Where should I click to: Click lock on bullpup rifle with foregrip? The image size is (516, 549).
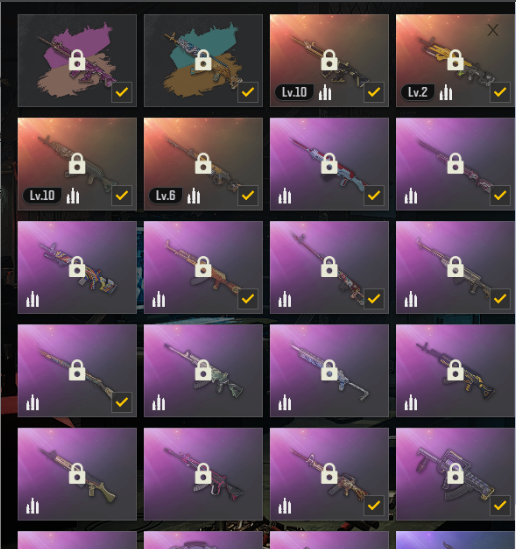[455, 473]
